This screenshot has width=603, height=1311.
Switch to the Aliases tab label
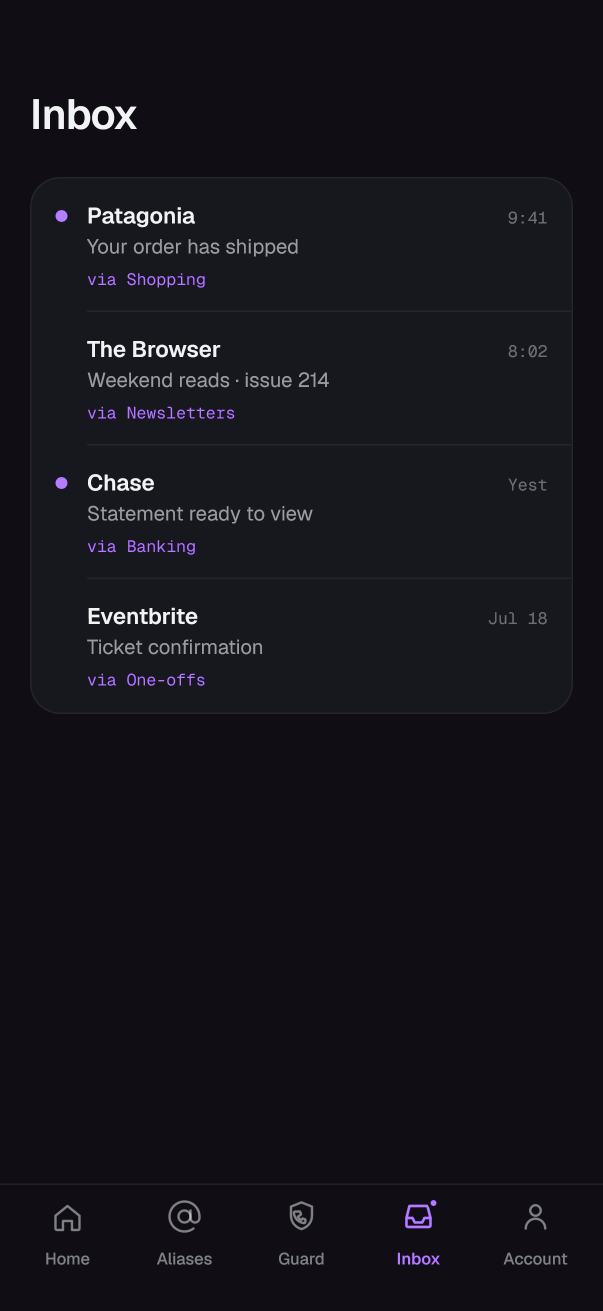coord(184,1259)
